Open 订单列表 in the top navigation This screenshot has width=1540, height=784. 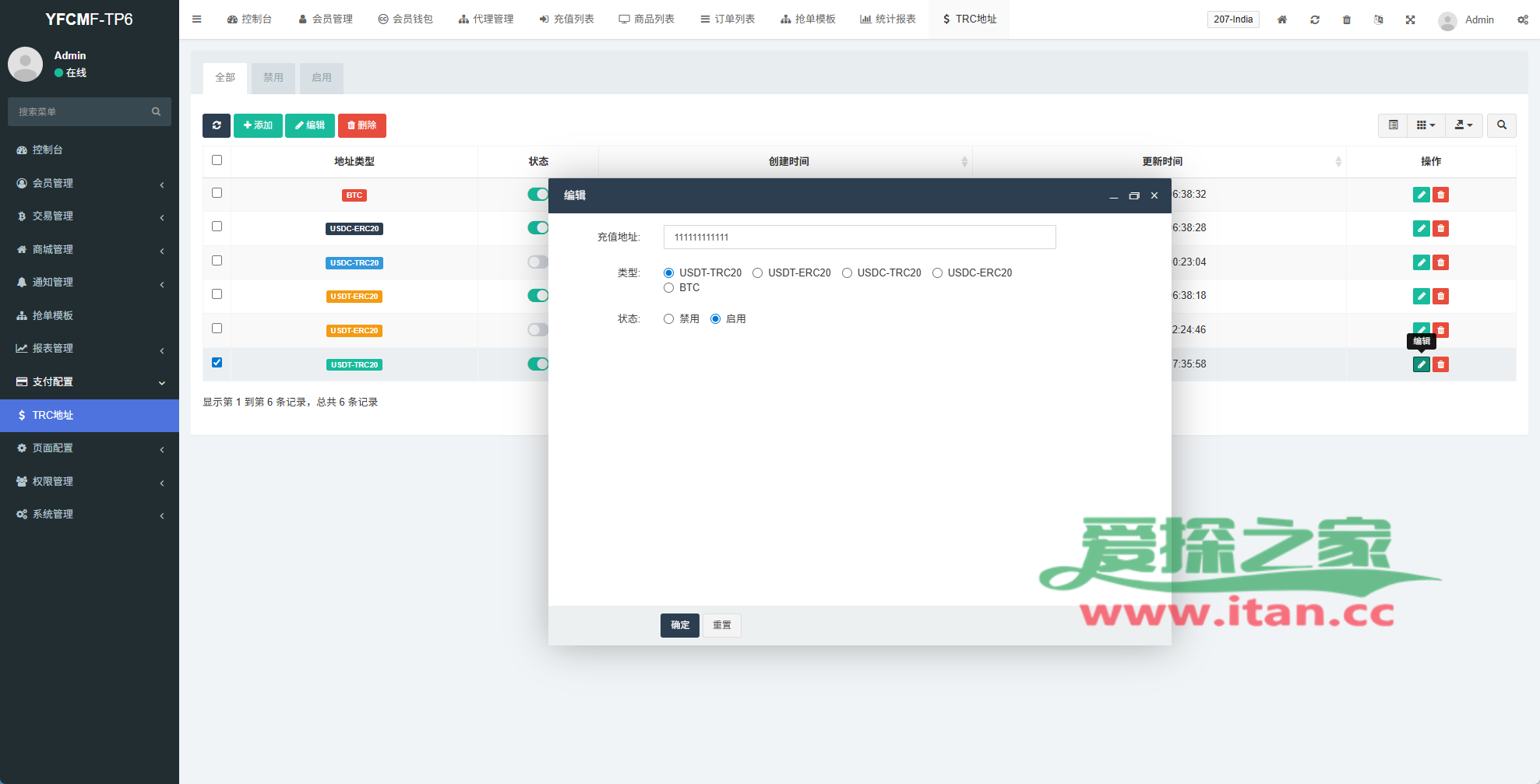click(x=728, y=19)
